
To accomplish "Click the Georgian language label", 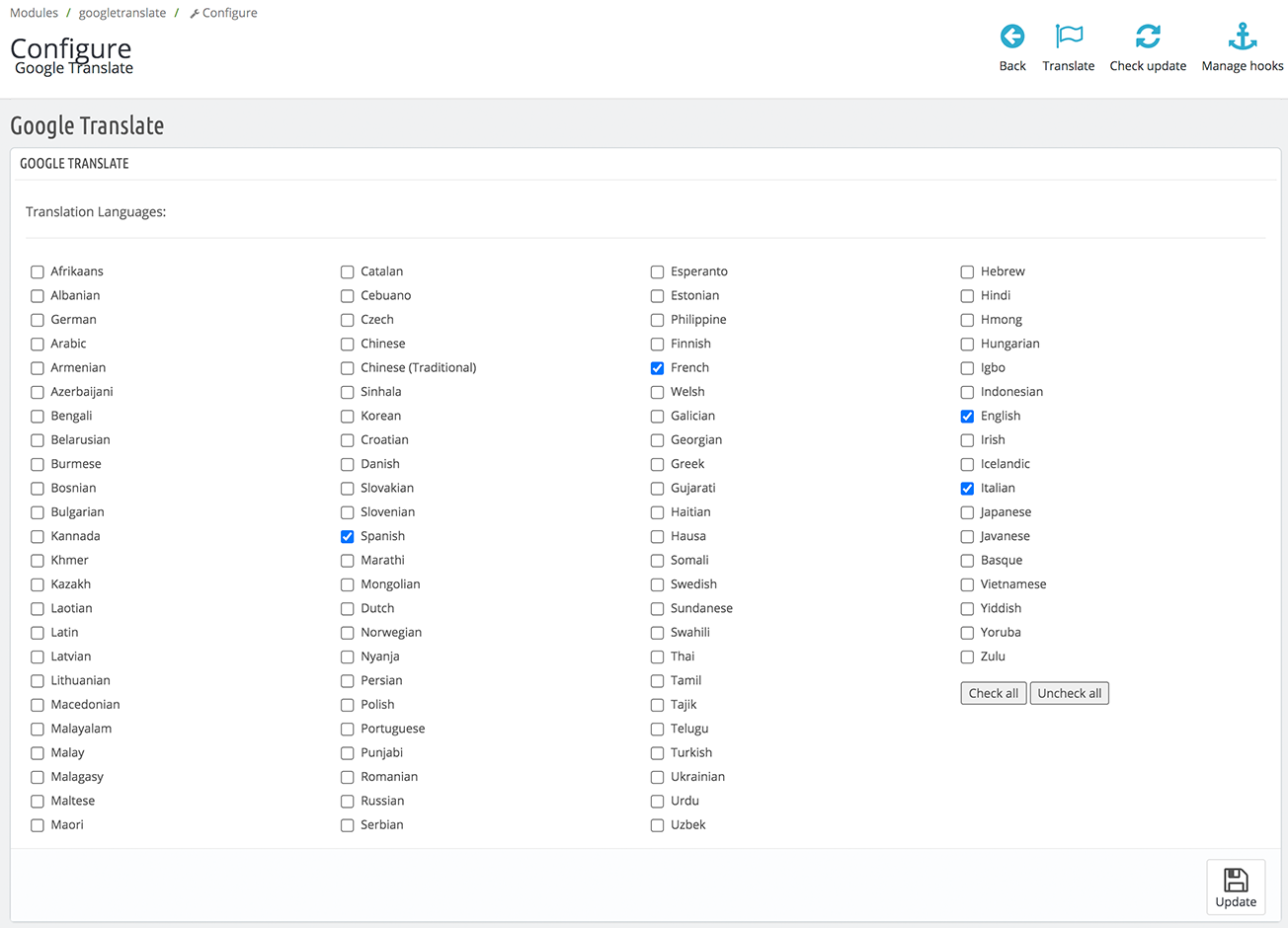I will 696,440.
